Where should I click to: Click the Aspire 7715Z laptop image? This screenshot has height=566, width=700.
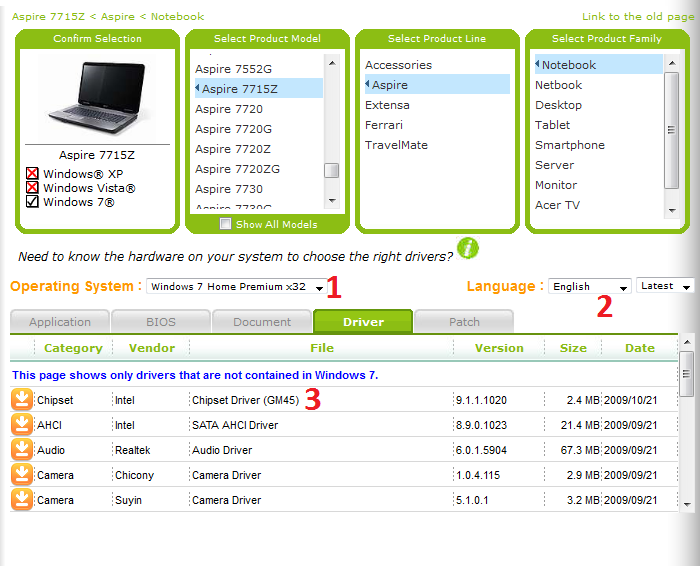point(97,98)
